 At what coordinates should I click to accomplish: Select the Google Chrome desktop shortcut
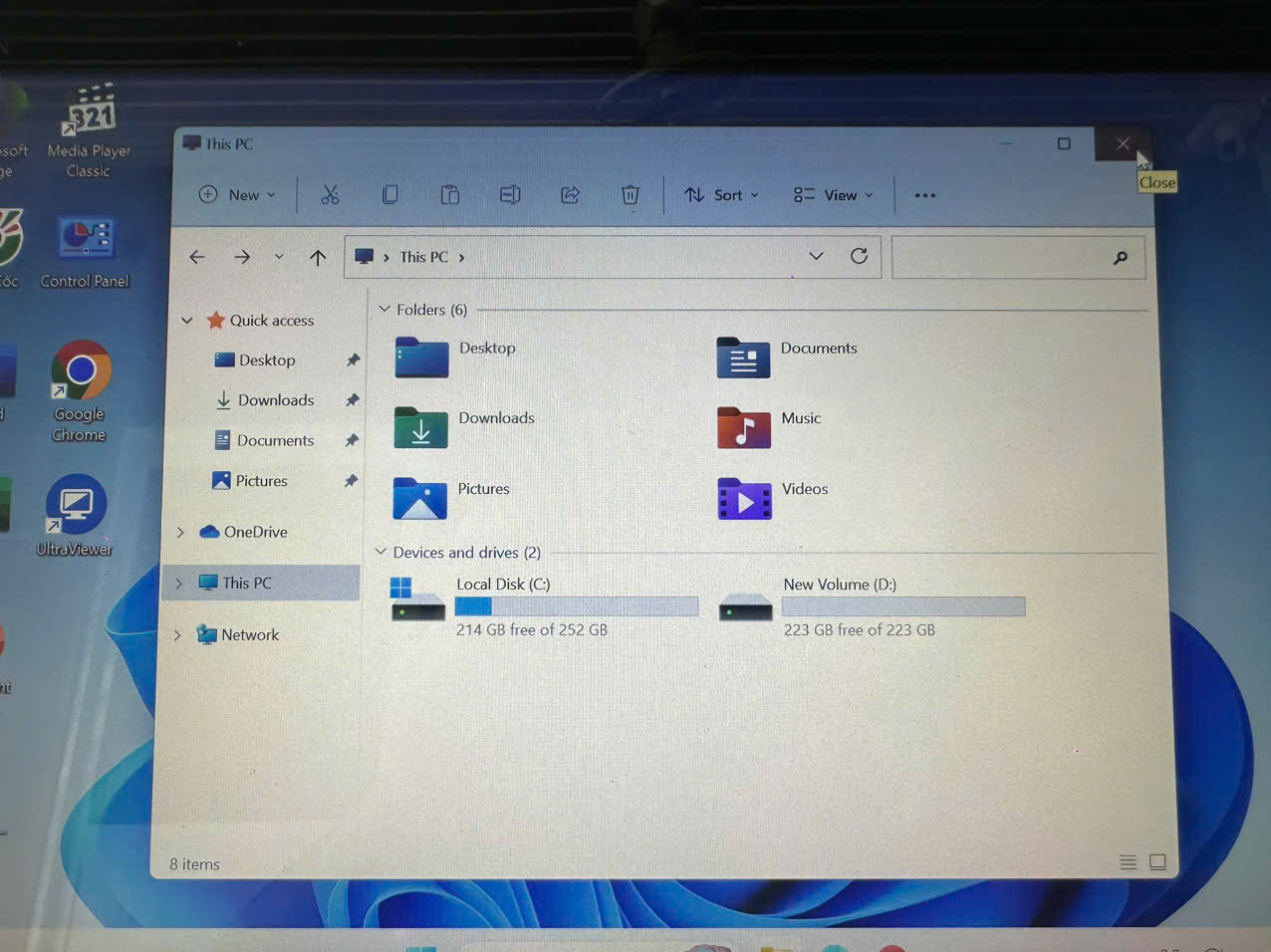pyautogui.click(x=80, y=391)
